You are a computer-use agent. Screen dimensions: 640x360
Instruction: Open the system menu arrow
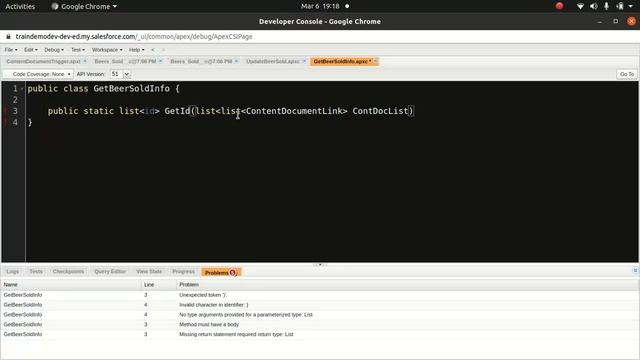pyautogui.click(x=631, y=6)
